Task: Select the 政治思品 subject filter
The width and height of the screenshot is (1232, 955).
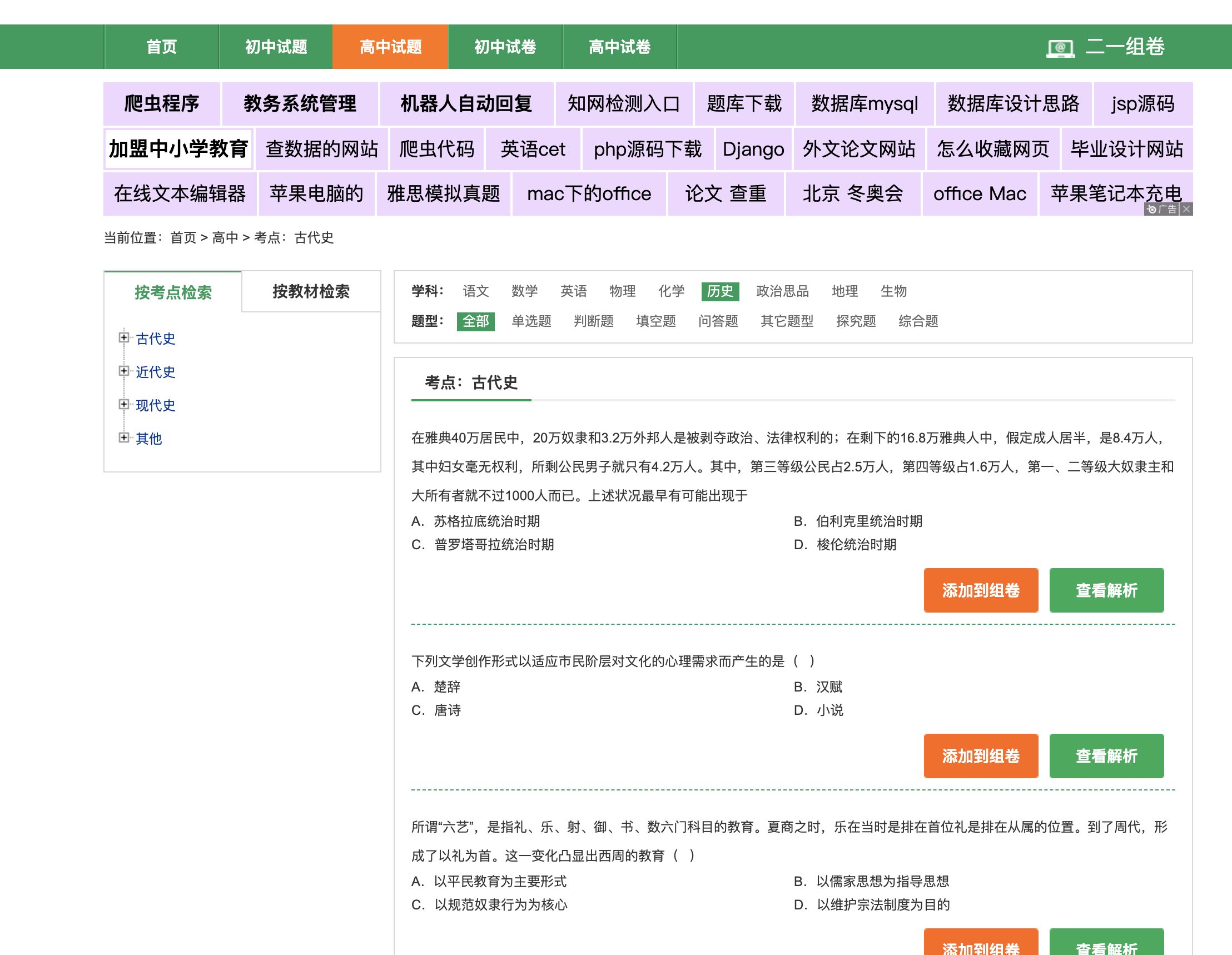Action: tap(782, 291)
